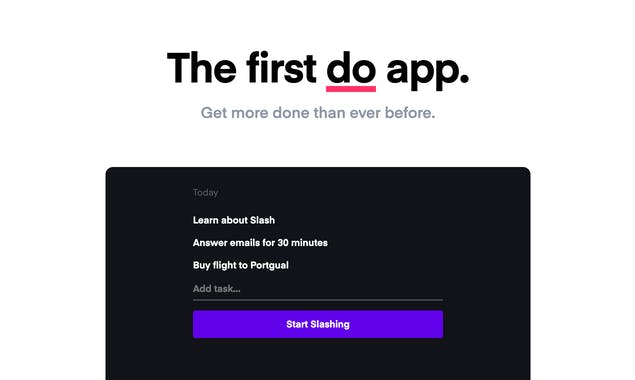Click the word Buy in the flight task
The width and height of the screenshot is (635, 380).
201,265
